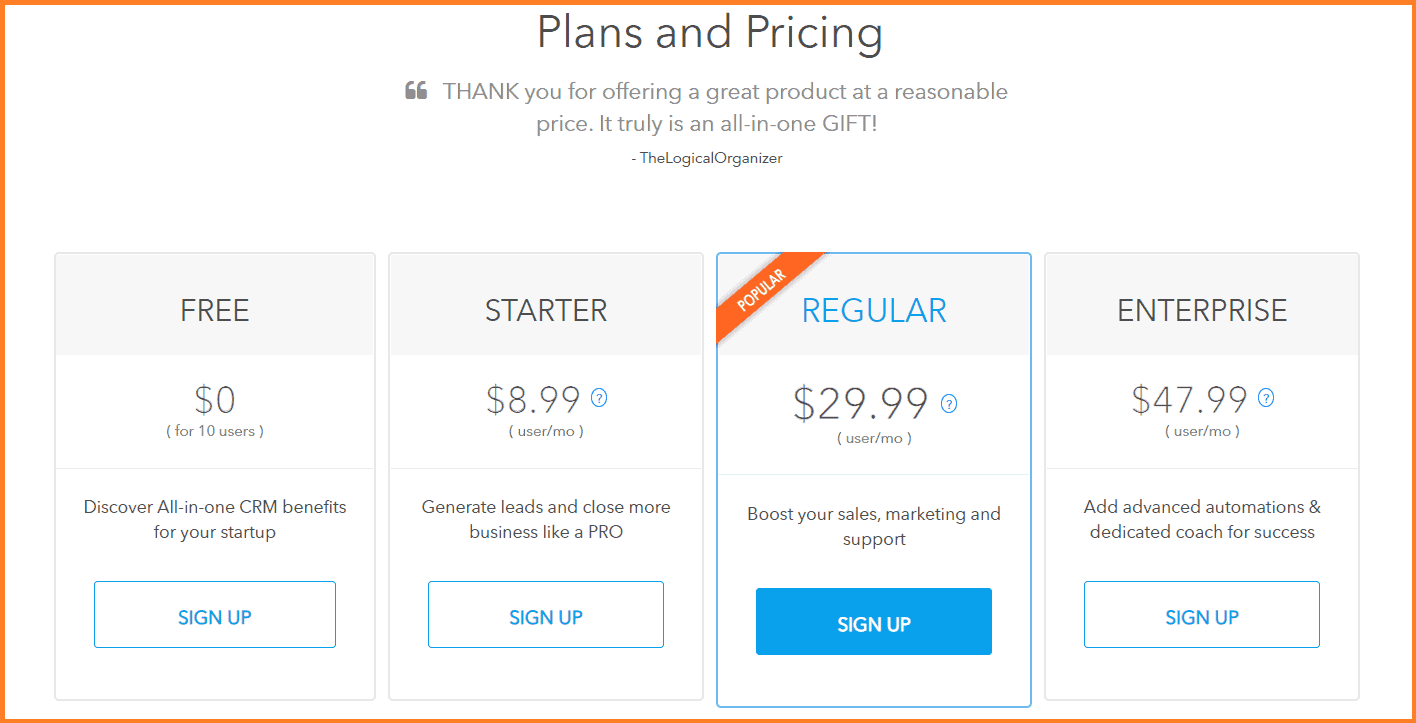Click the help icon beside $8.99 price
Viewport: 1416px width, 723px height.
(x=599, y=398)
